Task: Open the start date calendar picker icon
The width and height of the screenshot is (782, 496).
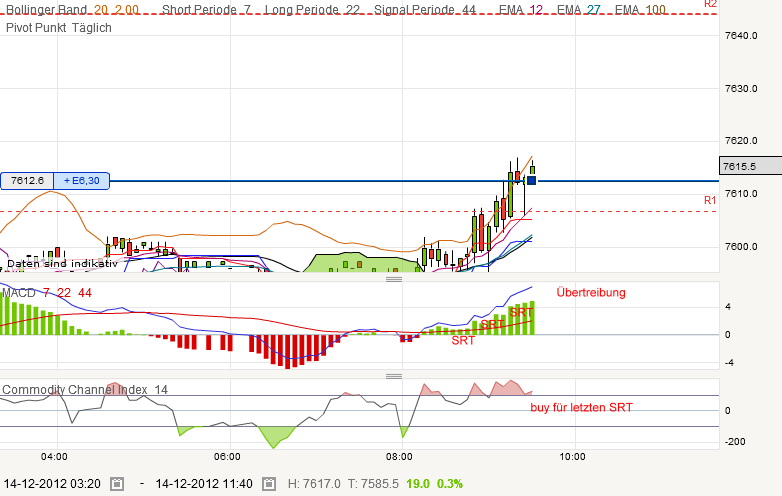Action: tap(117, 484)
